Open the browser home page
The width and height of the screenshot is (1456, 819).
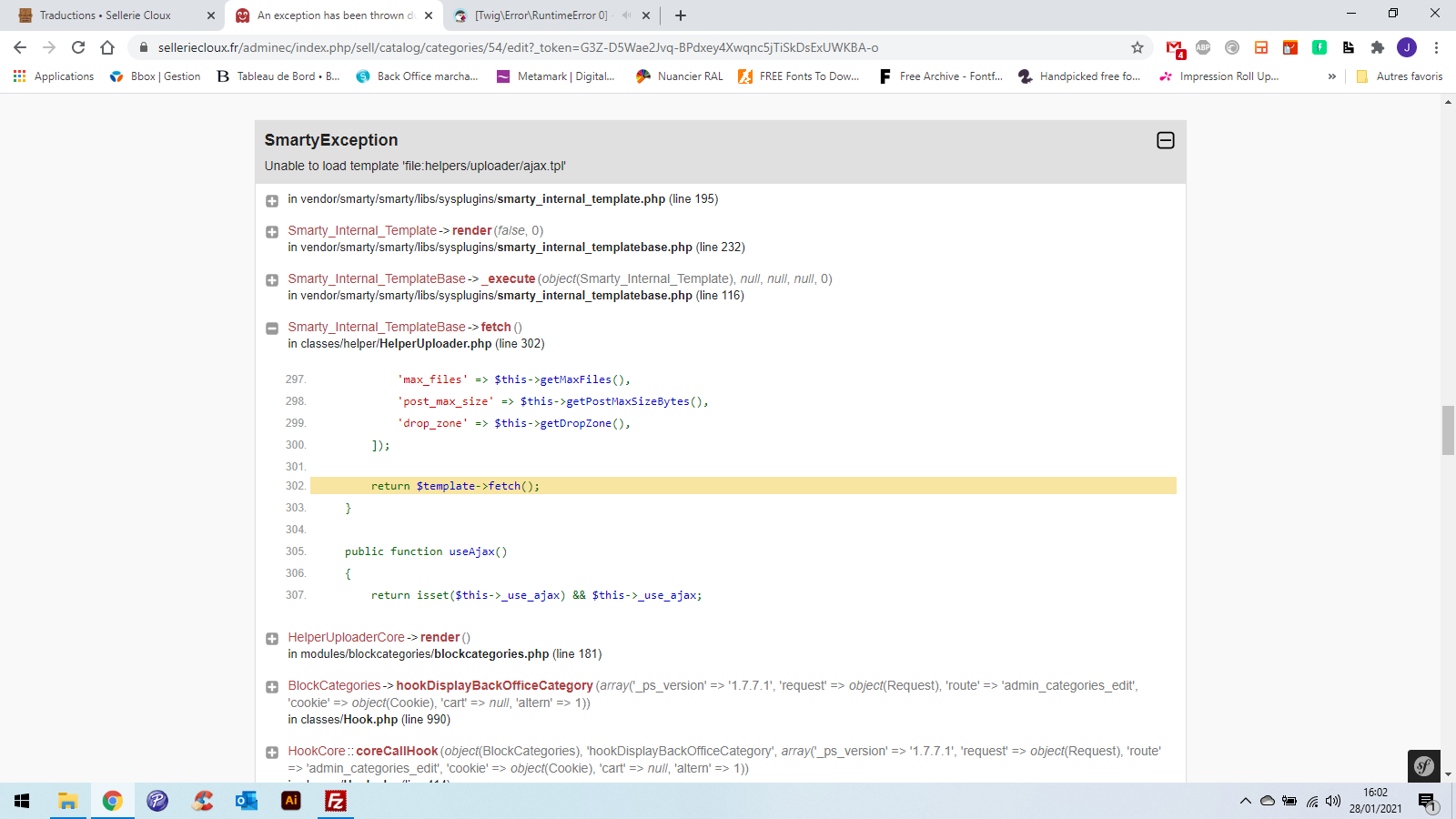point(107,47)
